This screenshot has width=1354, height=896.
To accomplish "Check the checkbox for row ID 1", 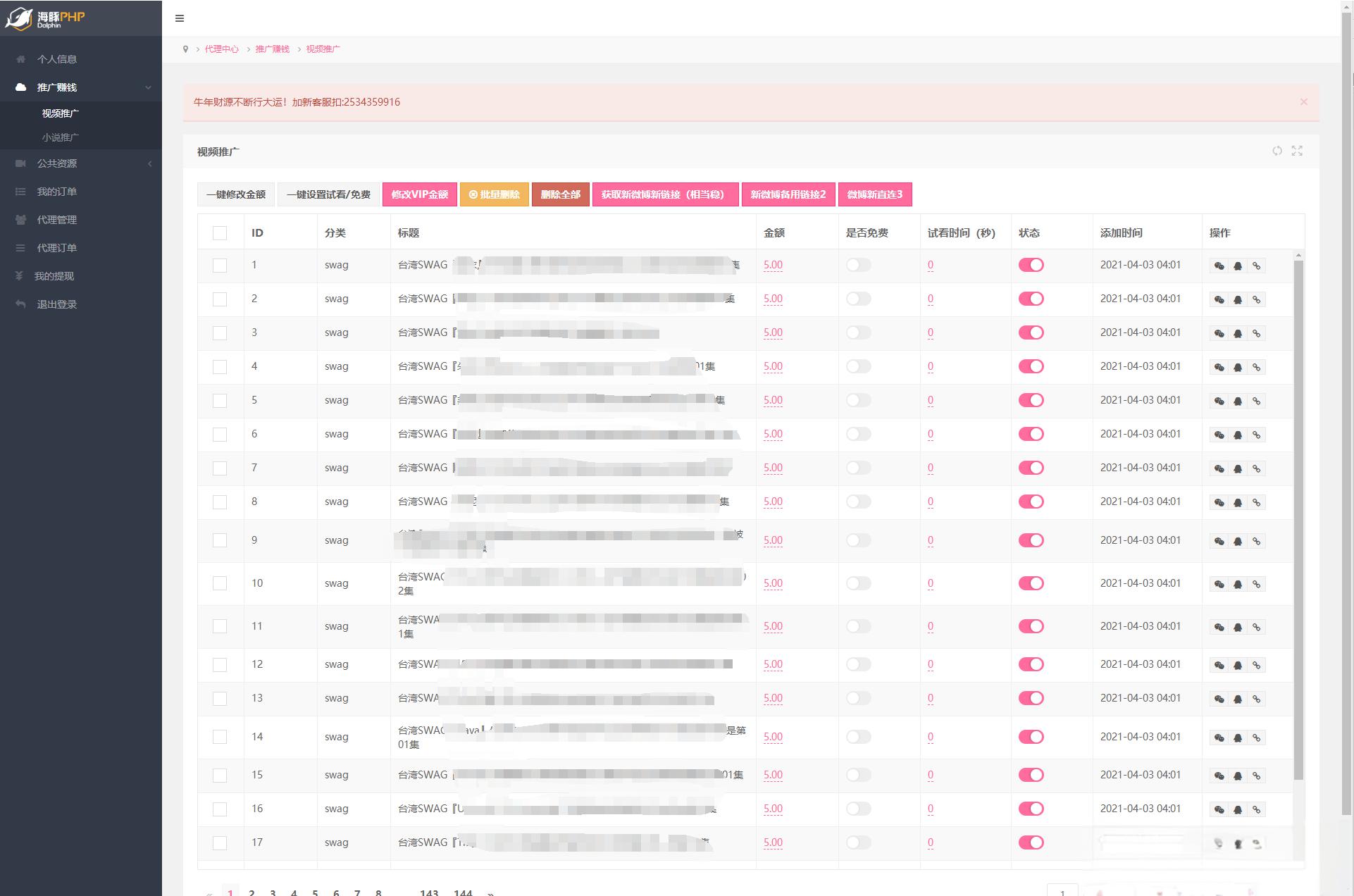I will pyautogui.click(x=220, y=266).
